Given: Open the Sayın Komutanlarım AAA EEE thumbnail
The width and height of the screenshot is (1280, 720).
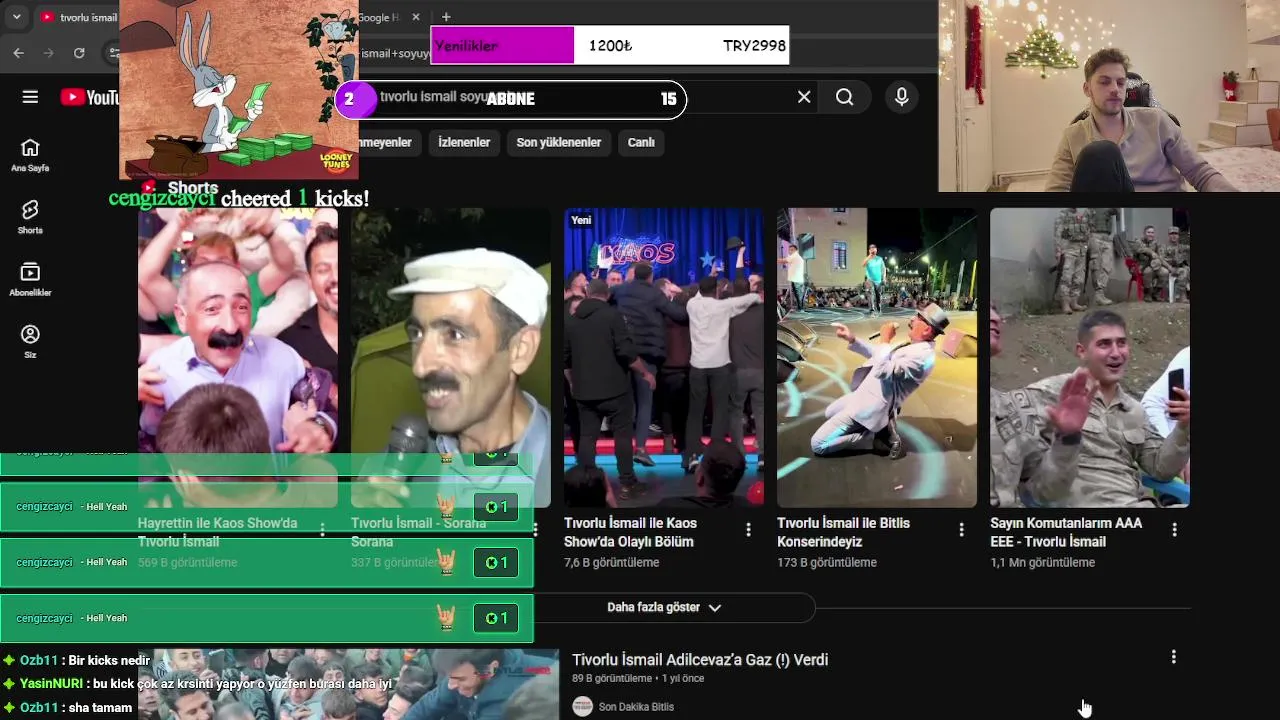Looking at the screenshot, I should [x=1090, y=357].
